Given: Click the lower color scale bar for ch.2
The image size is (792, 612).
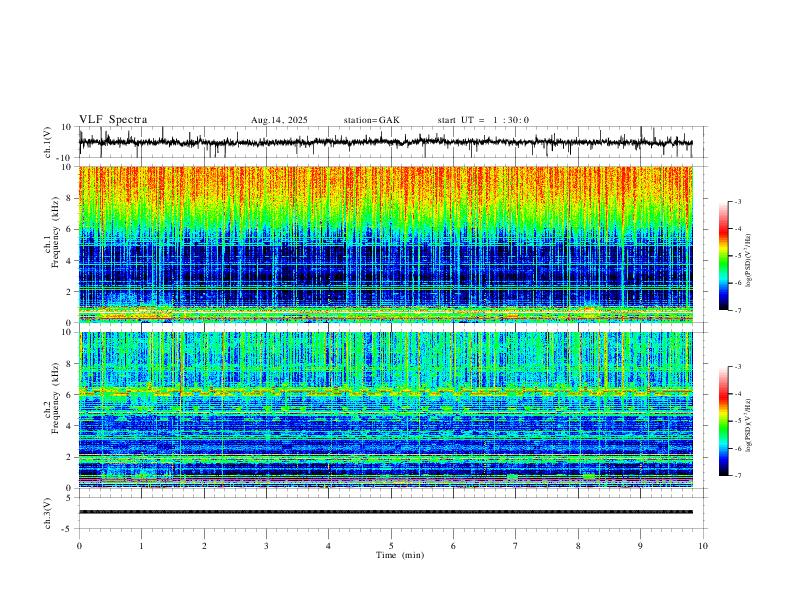Looking at the screenshot, I should point(724,421).
